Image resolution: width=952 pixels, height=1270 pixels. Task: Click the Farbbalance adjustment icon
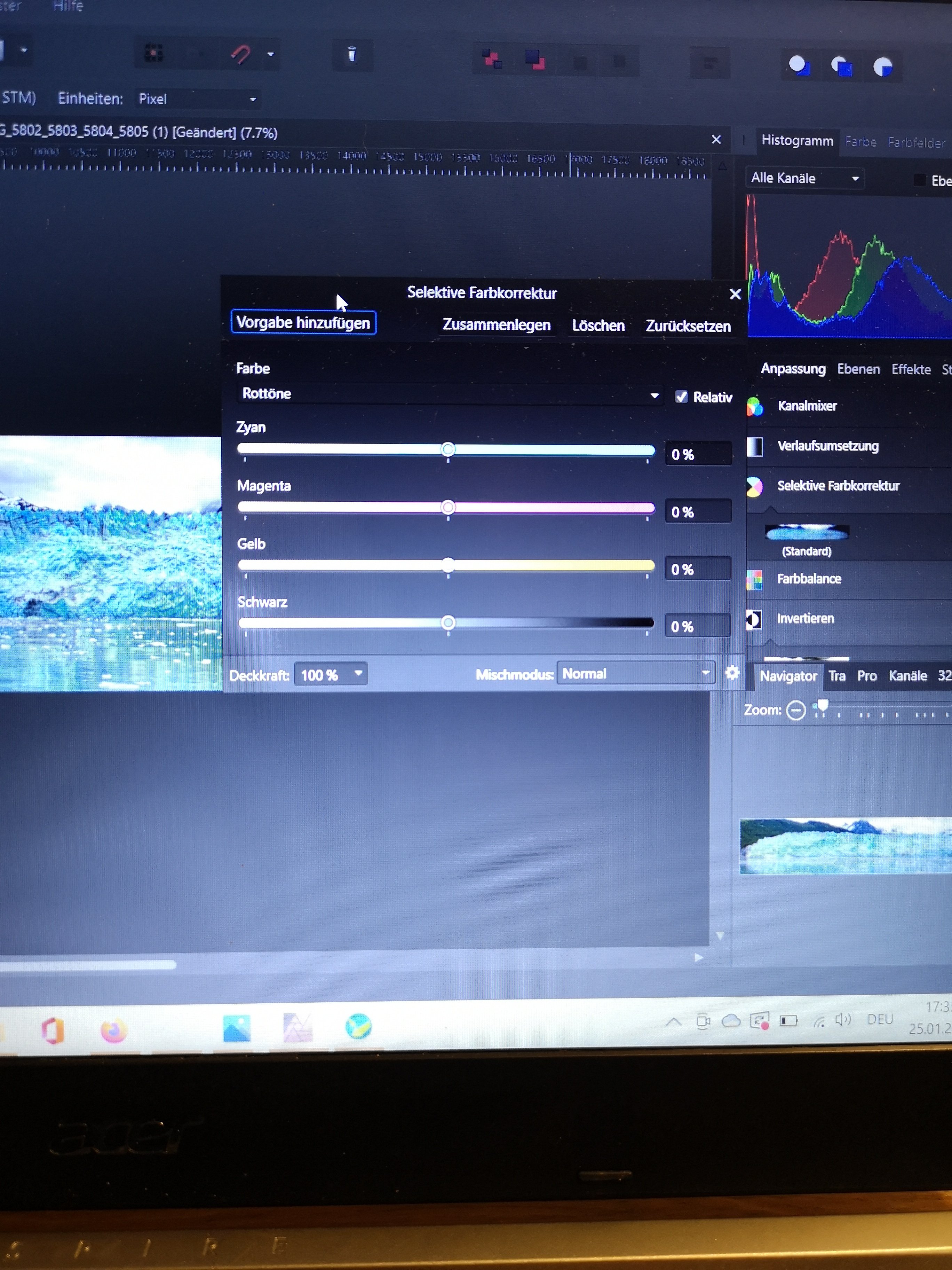pyautogui.click(x=754, y=579)
